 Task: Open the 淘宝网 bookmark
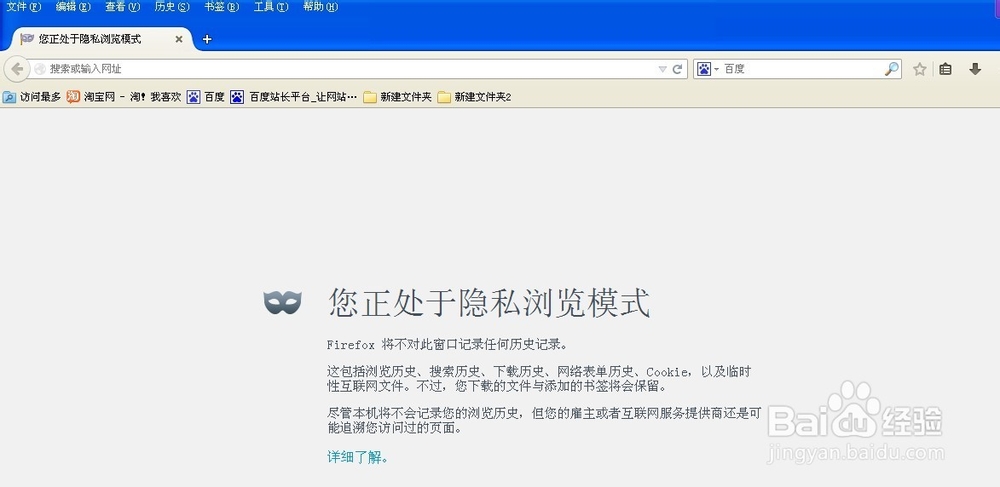pos(124,97)
